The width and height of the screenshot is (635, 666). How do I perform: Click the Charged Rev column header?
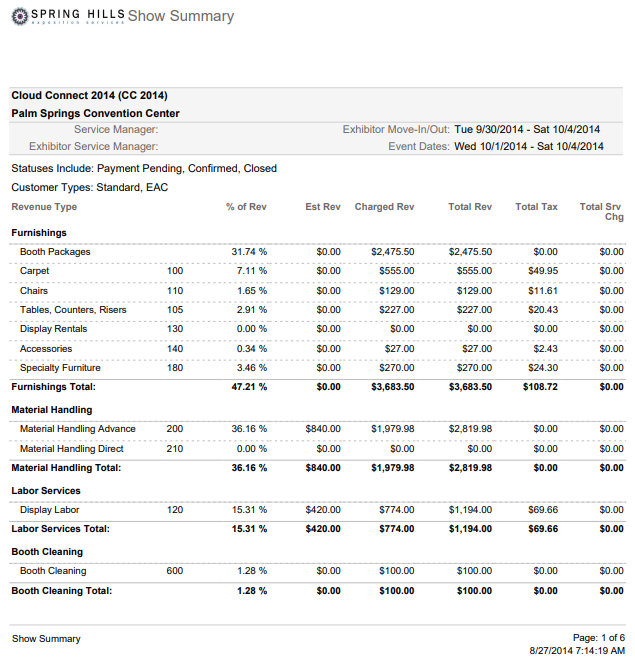point(384,207)
